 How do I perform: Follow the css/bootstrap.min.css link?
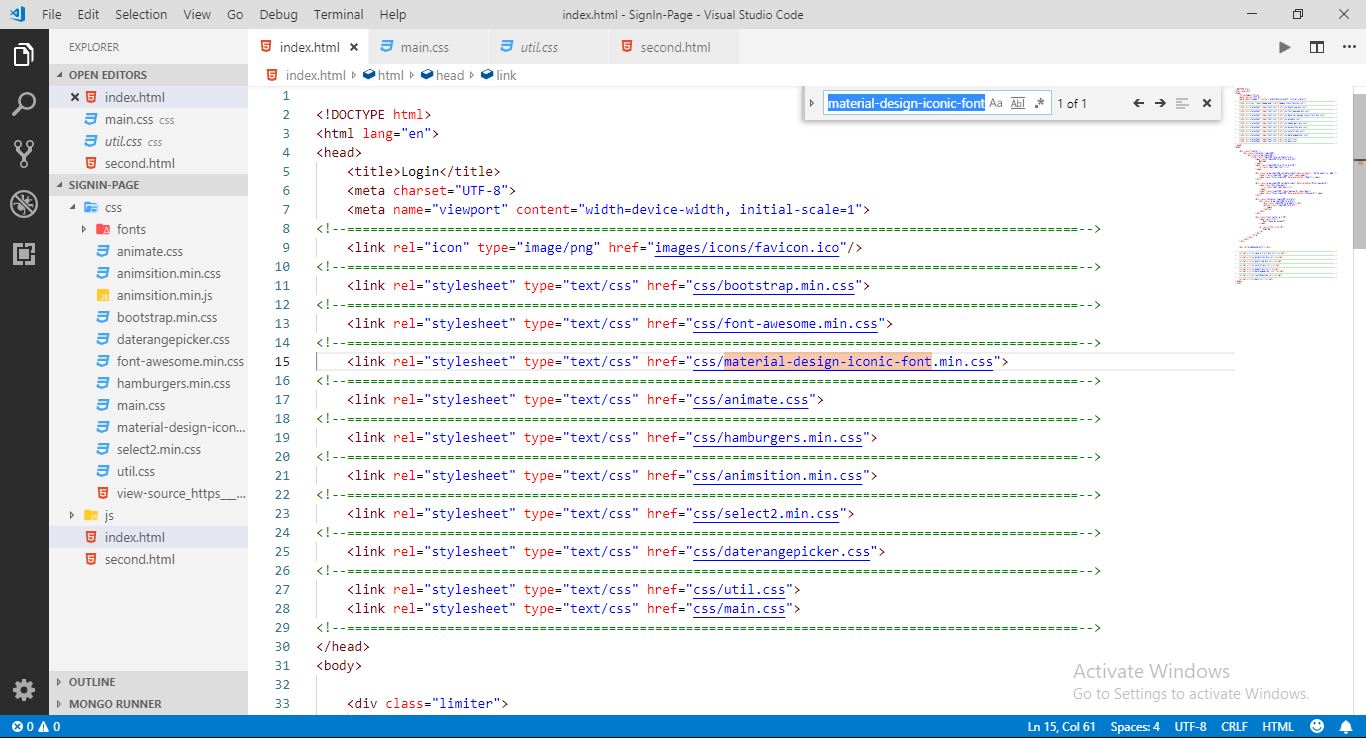pos(774,285)
